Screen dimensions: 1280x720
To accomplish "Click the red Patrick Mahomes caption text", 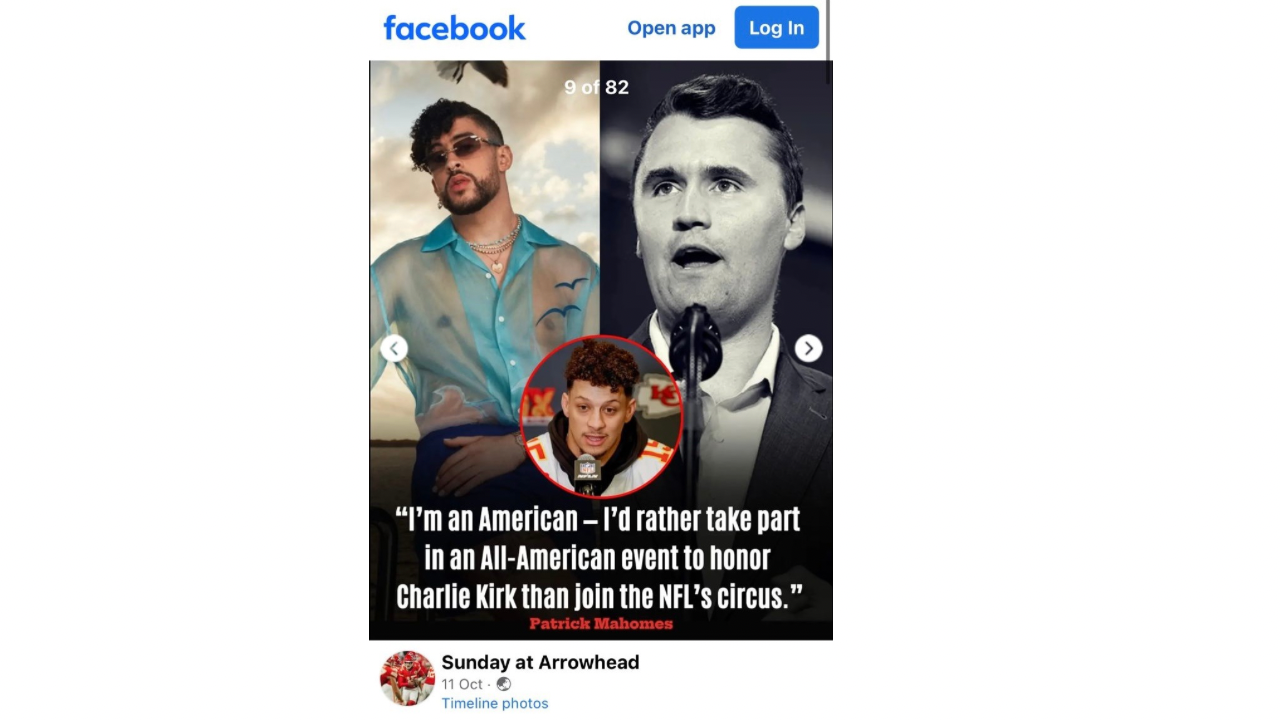I will [601, 623].
